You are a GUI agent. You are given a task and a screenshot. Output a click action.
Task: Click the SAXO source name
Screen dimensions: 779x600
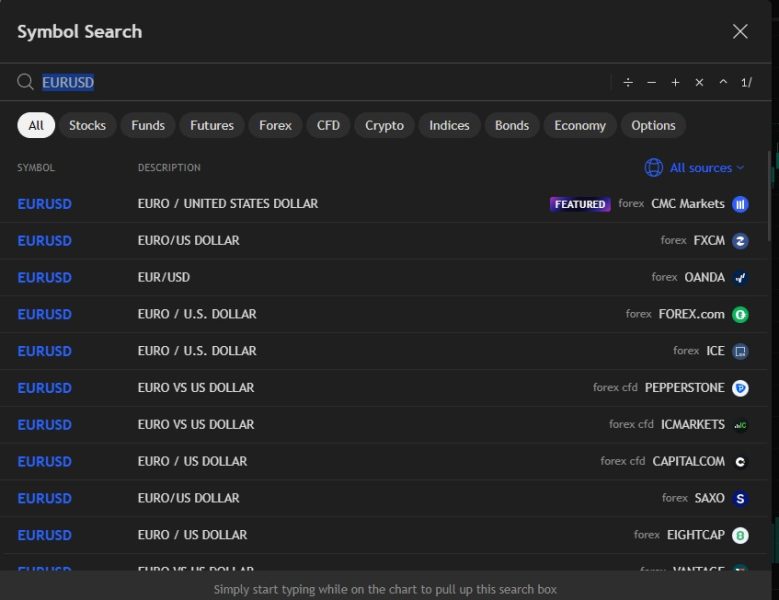709,498
